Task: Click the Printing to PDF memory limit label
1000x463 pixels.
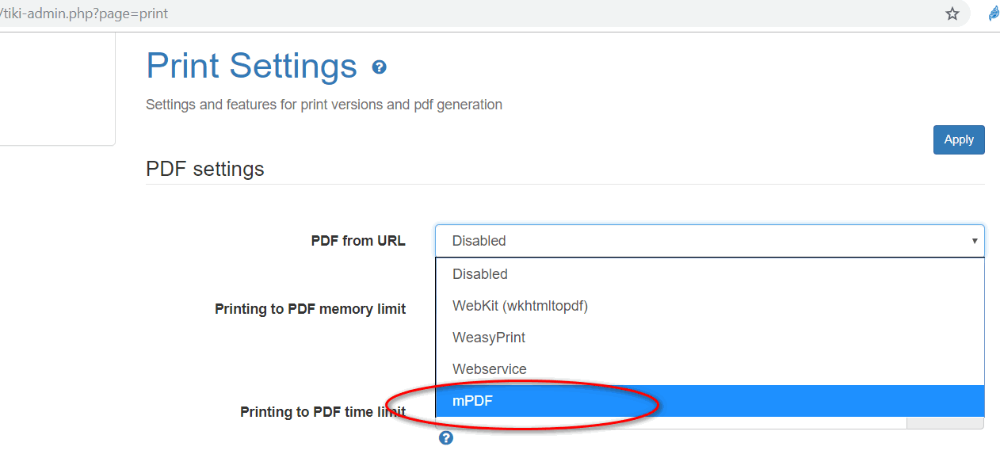Action: click(310, 309)
